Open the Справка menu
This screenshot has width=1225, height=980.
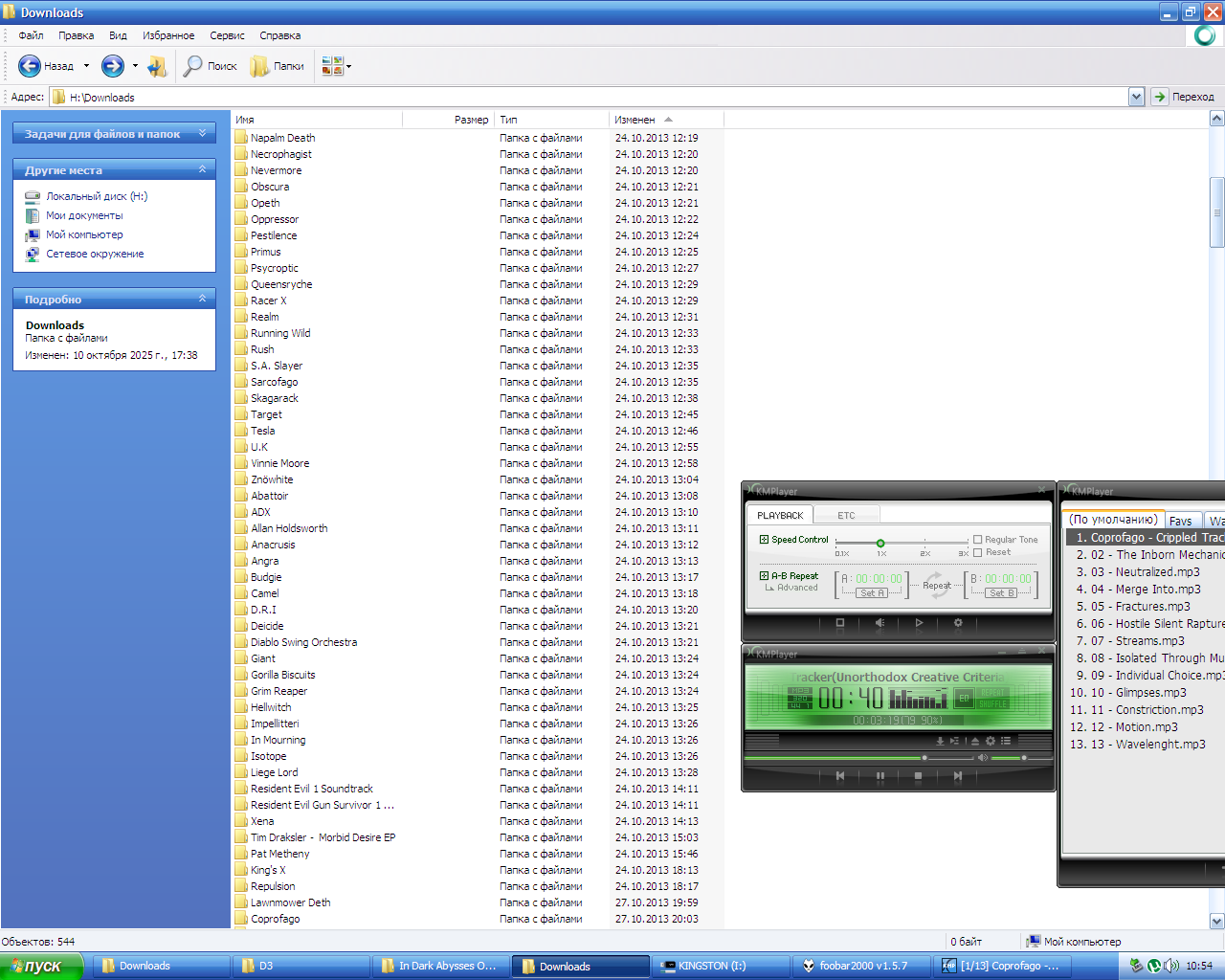point(279,35)
